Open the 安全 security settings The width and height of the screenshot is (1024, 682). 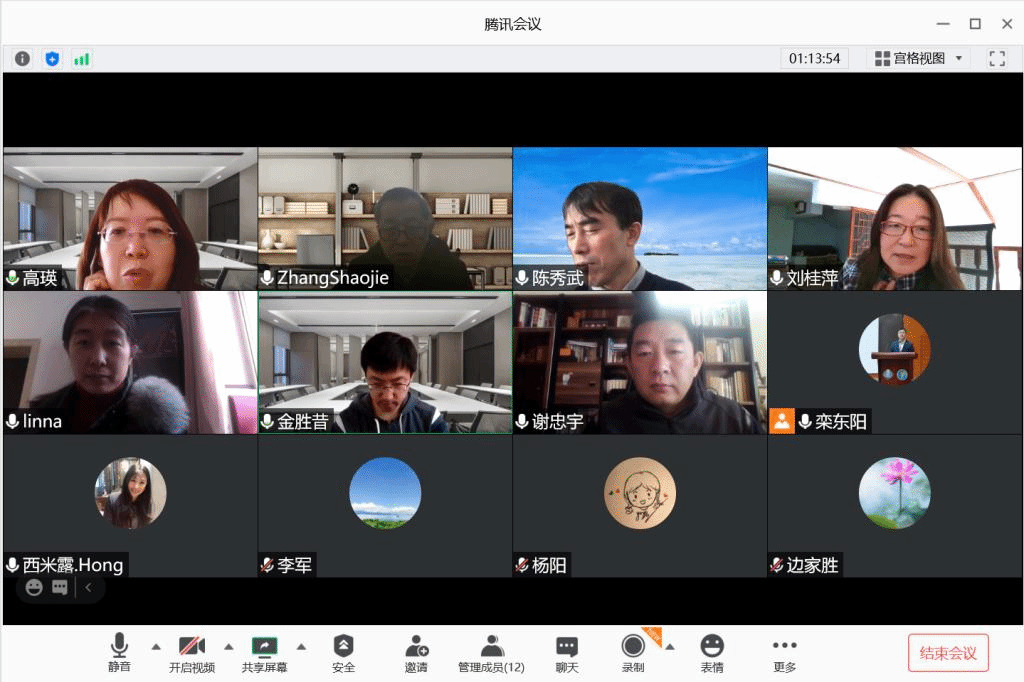[344, 654]
